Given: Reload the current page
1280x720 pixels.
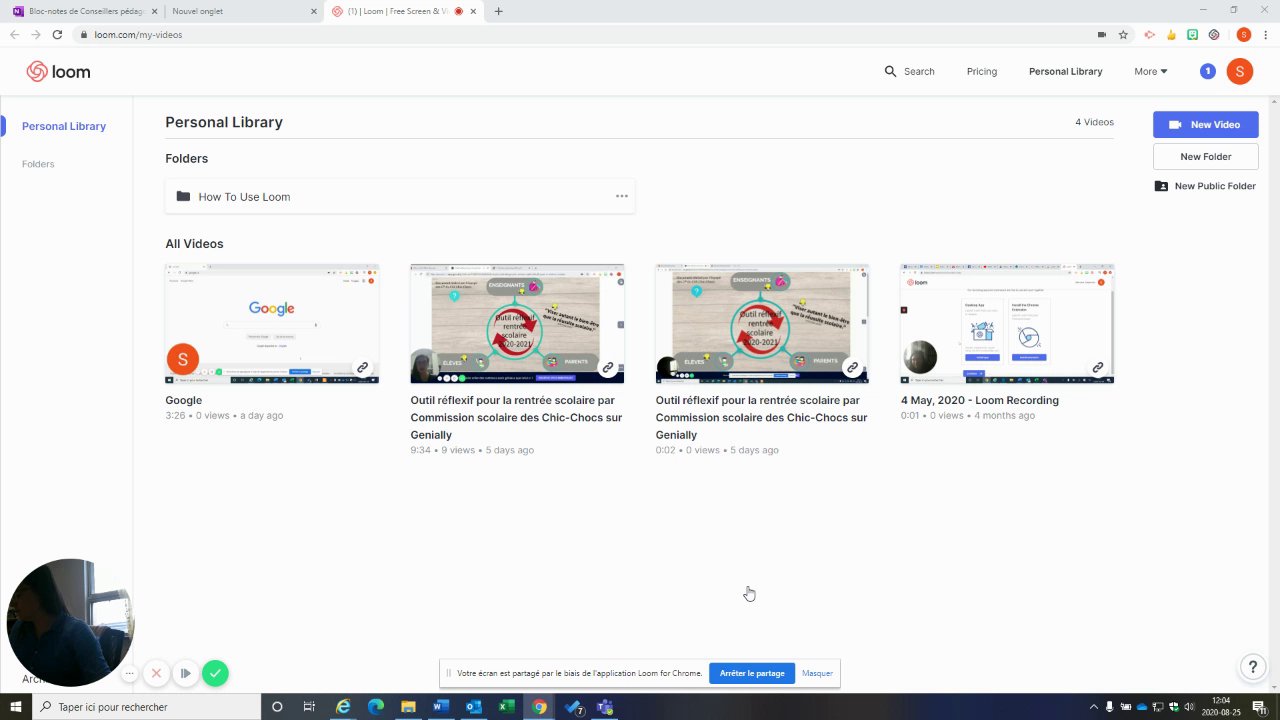Looking at the screenshot, I should click(57, 34).
